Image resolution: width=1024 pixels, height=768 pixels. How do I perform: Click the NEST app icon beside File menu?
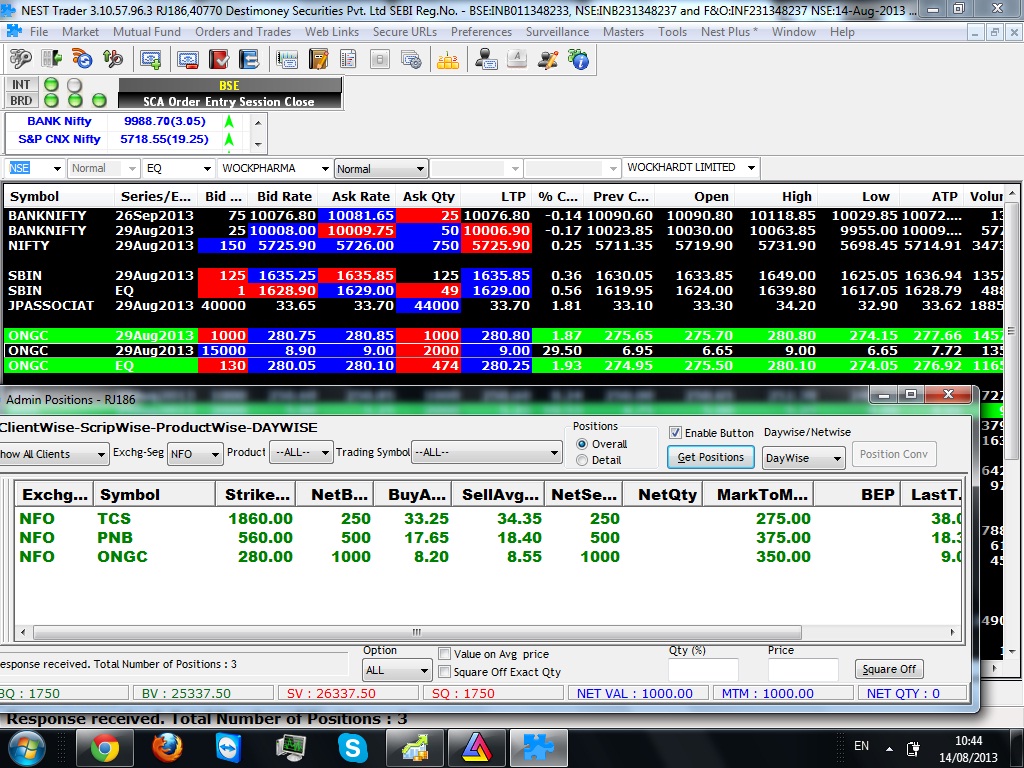coord(14,31)
